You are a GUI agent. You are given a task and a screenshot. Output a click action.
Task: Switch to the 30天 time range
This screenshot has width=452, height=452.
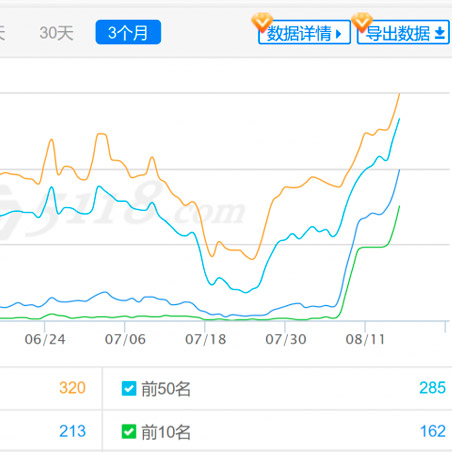(x=56, y=33)
